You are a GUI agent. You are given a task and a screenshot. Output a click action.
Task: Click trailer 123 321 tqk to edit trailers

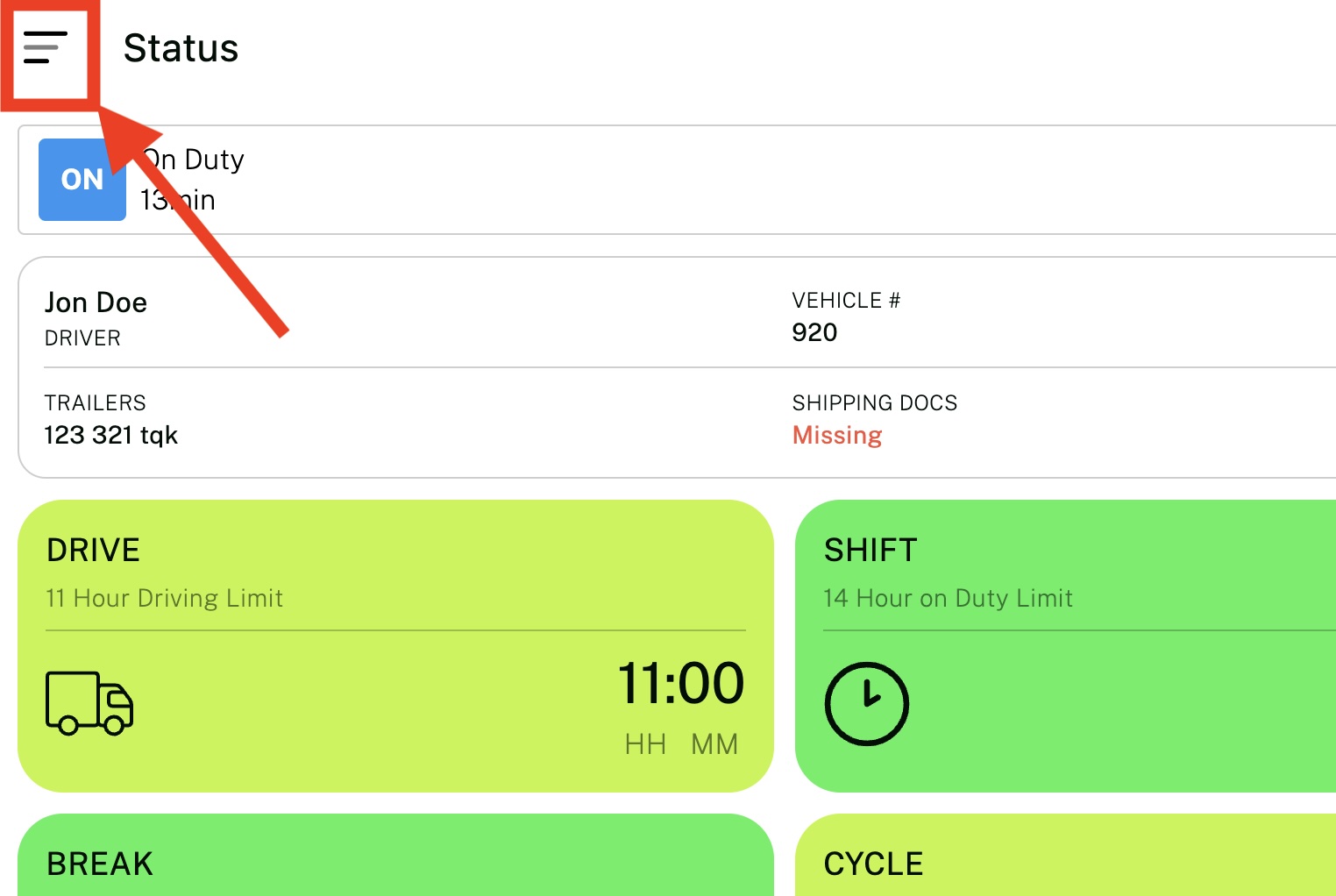point(110,435)
